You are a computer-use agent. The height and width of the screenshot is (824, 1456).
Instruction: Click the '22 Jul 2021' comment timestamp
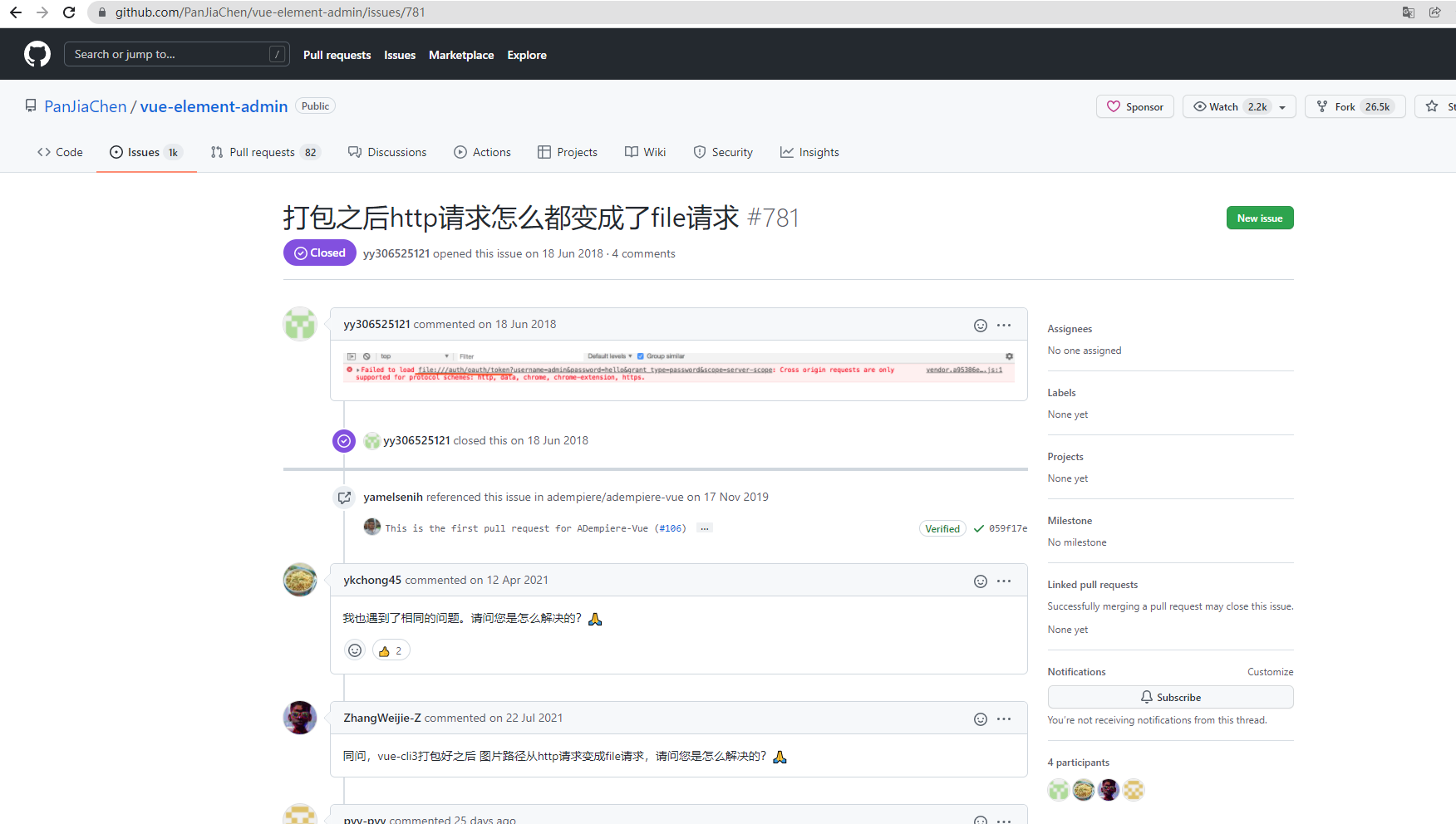pos(534,718)
